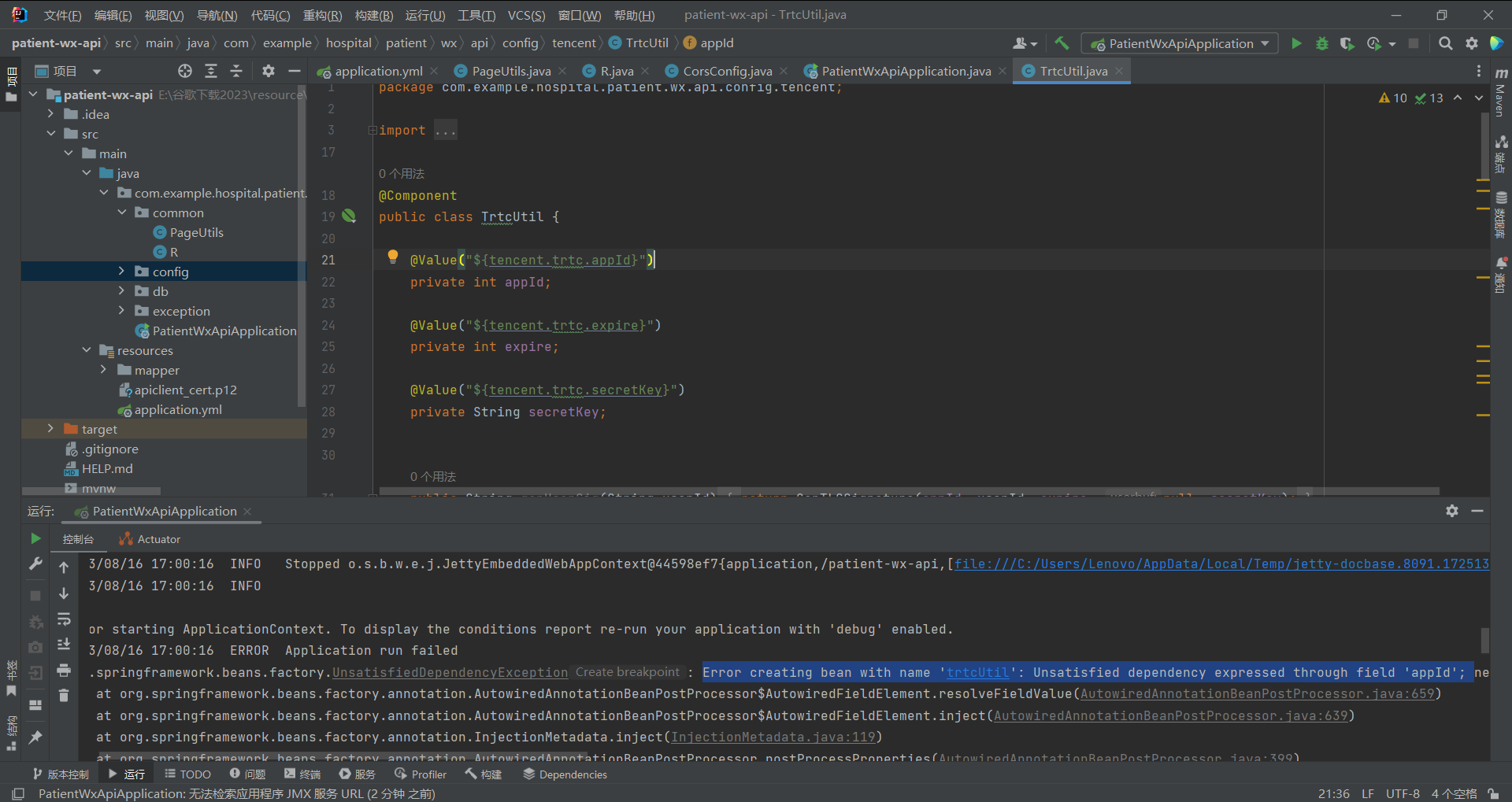Screen dimensions: 1512x802
Task: Open UnsatisfiedDependencyException link
Action: click(x=450, y=672)
